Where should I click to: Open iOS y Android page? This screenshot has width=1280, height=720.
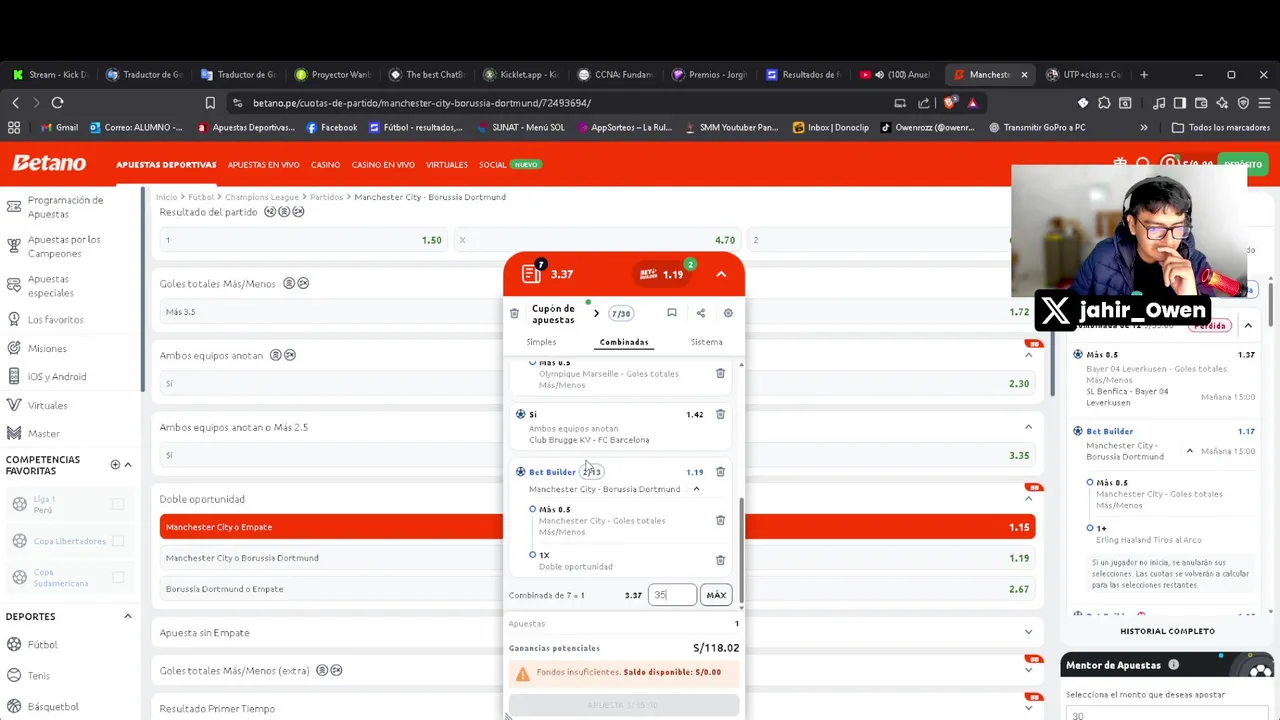tap(57, 377)
